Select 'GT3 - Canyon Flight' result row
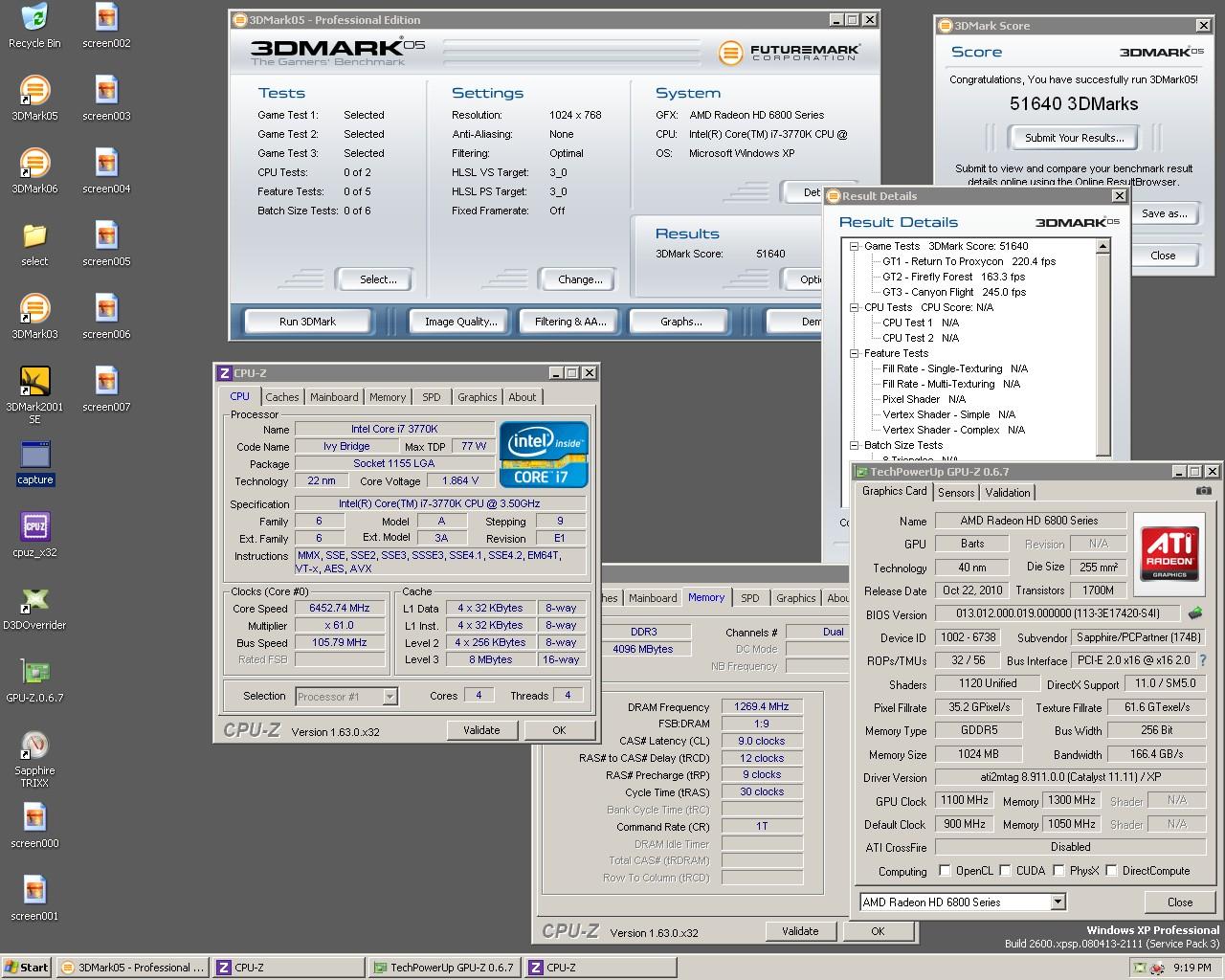Viewport: 1225px width, 980px height. coord(953,292)
